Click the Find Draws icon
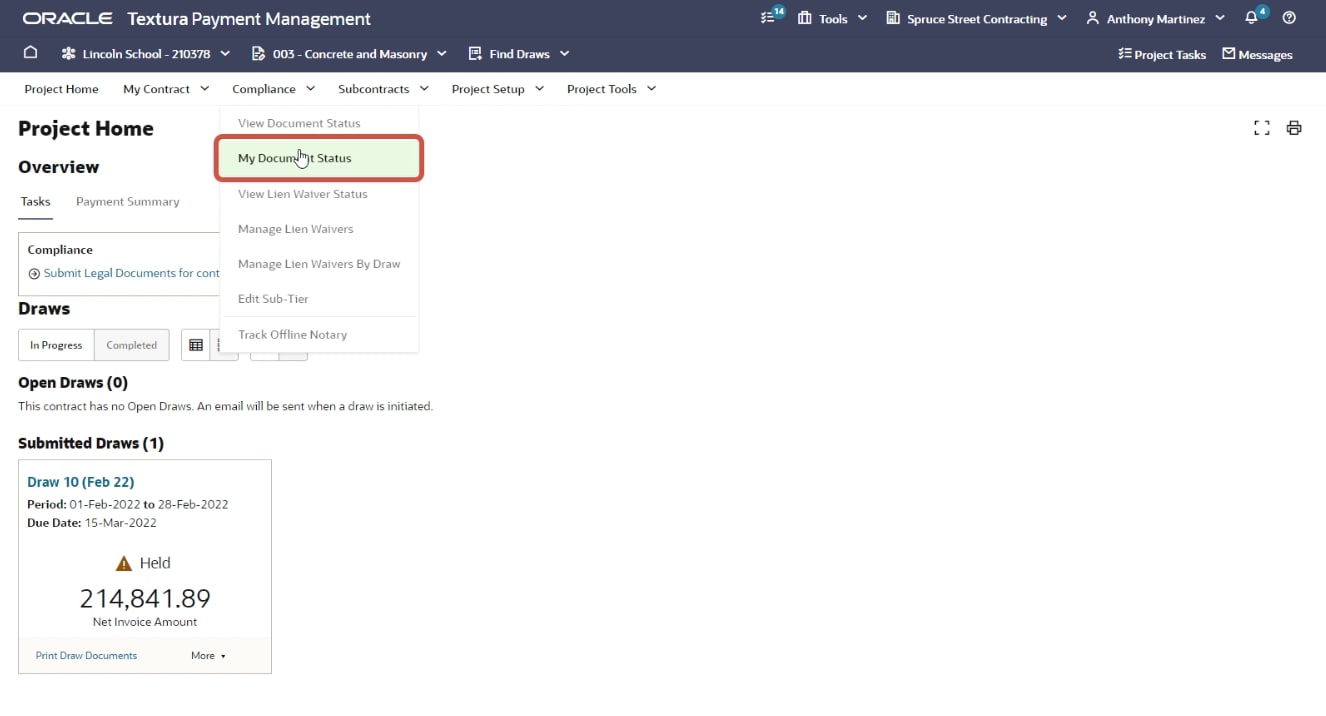The height and width of the screenshot is (716, 1326). [475, 54]
